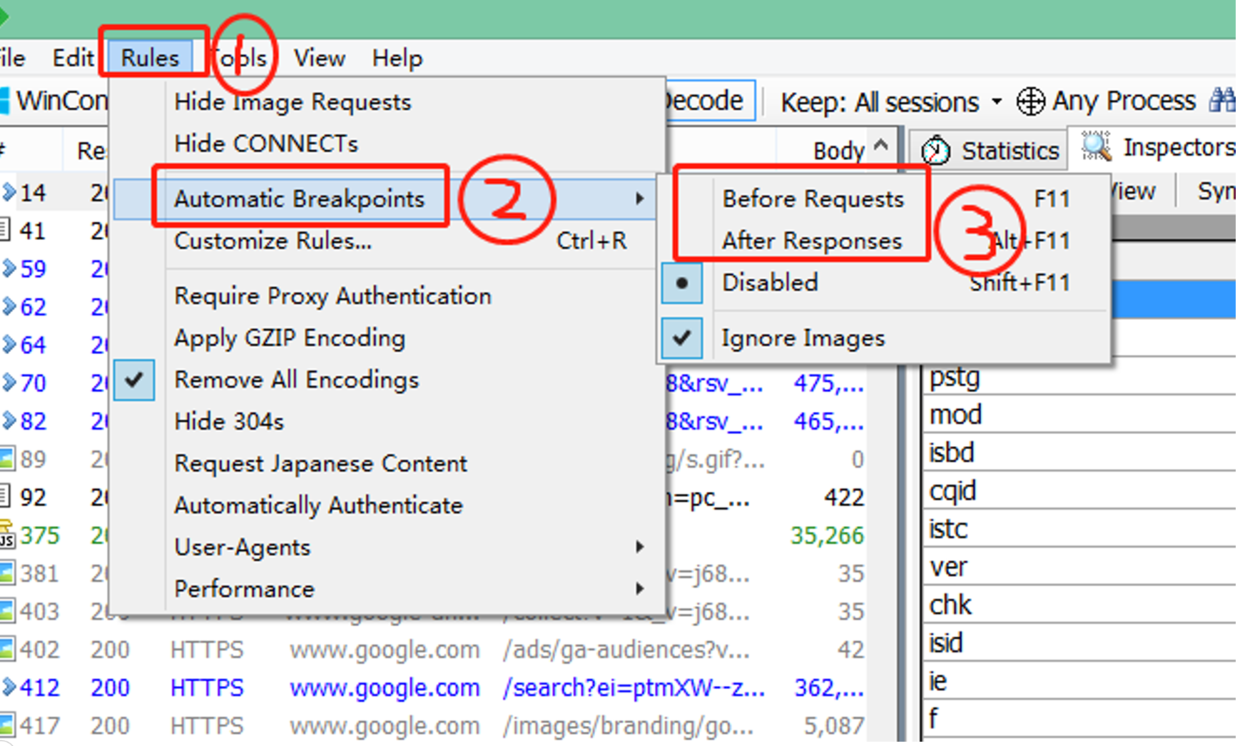
Task: Click the document icon on row 92
Action: click(5, 497)
